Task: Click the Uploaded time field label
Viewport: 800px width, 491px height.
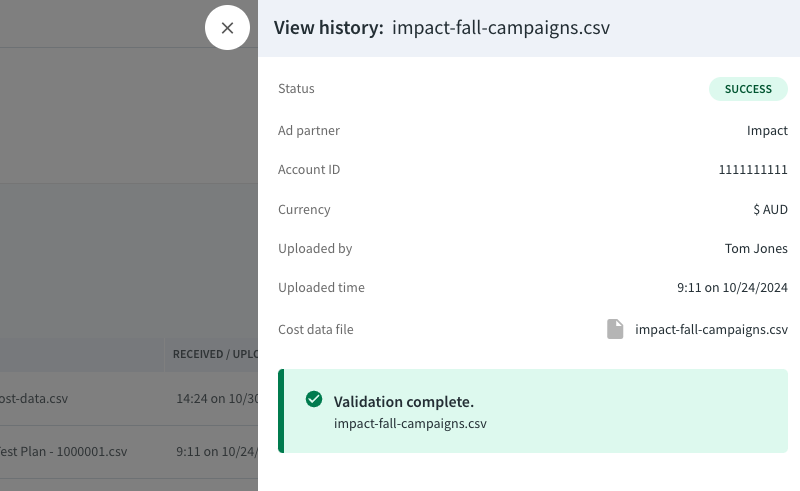Action: tap(321, 287)
